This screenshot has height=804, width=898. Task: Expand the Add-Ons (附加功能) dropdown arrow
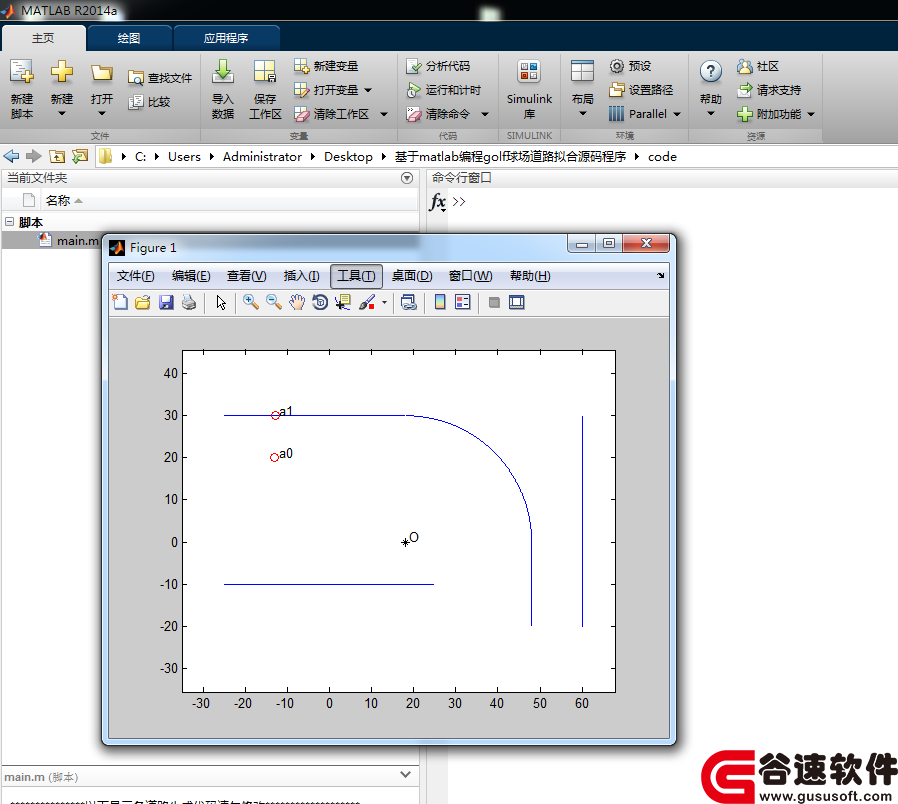click(811, 114)
